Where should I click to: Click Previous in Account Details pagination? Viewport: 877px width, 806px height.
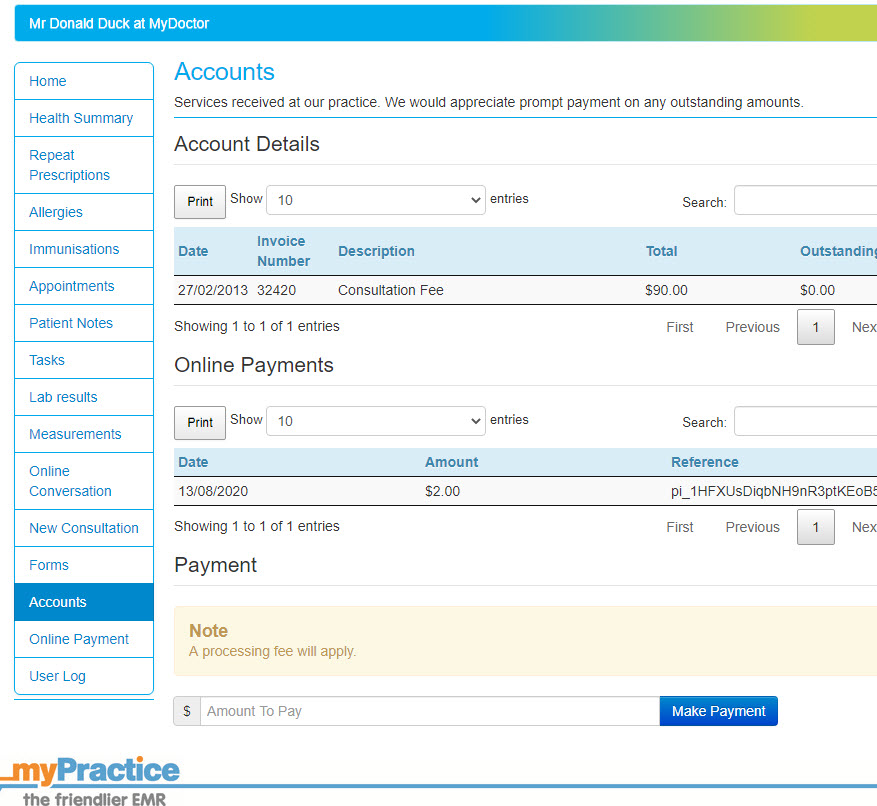[752, 327]
